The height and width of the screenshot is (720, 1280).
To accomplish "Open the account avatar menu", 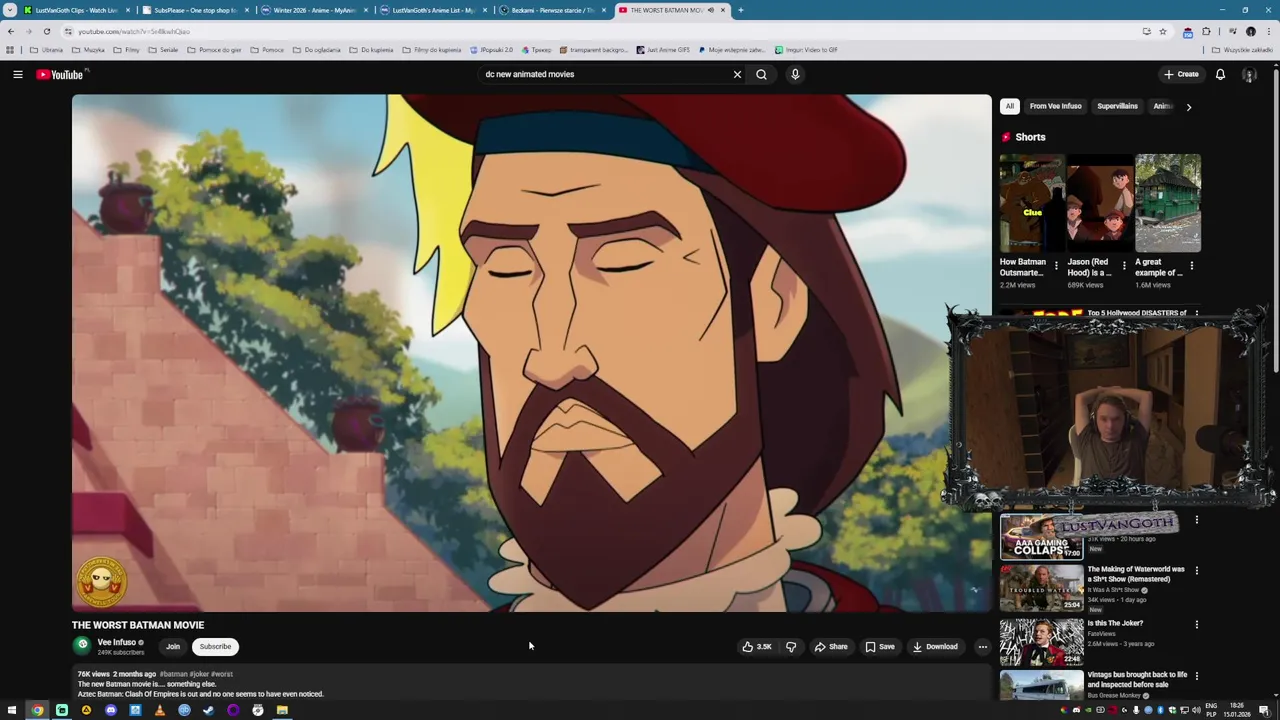I will pos(1249,74).
